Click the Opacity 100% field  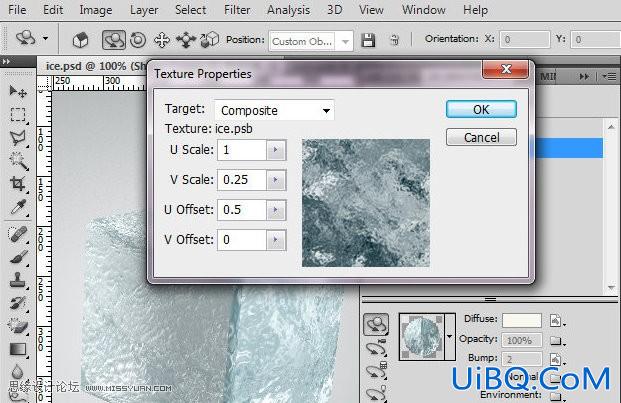click(x=522, y=340)
